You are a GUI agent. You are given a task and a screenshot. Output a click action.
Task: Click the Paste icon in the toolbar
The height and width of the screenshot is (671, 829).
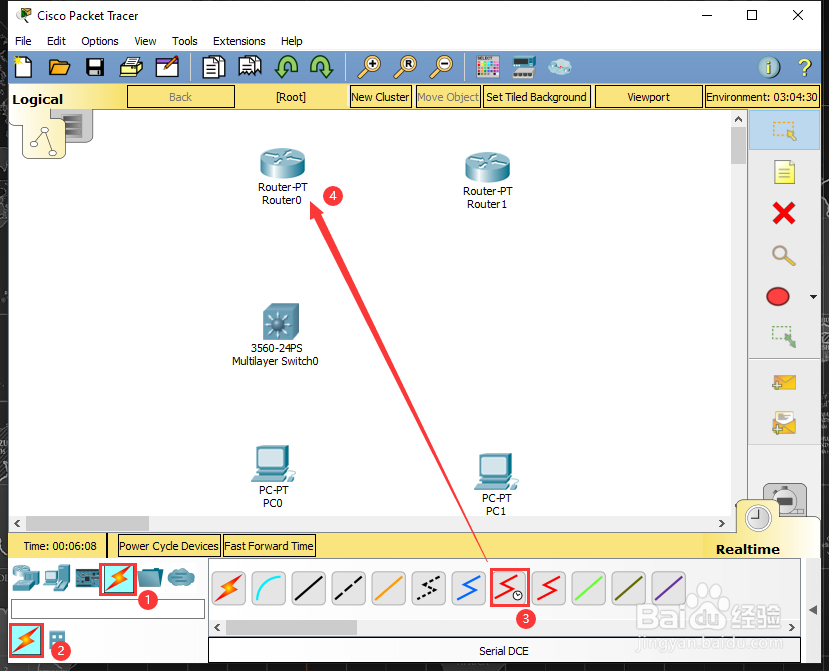(x=250, y=67)
